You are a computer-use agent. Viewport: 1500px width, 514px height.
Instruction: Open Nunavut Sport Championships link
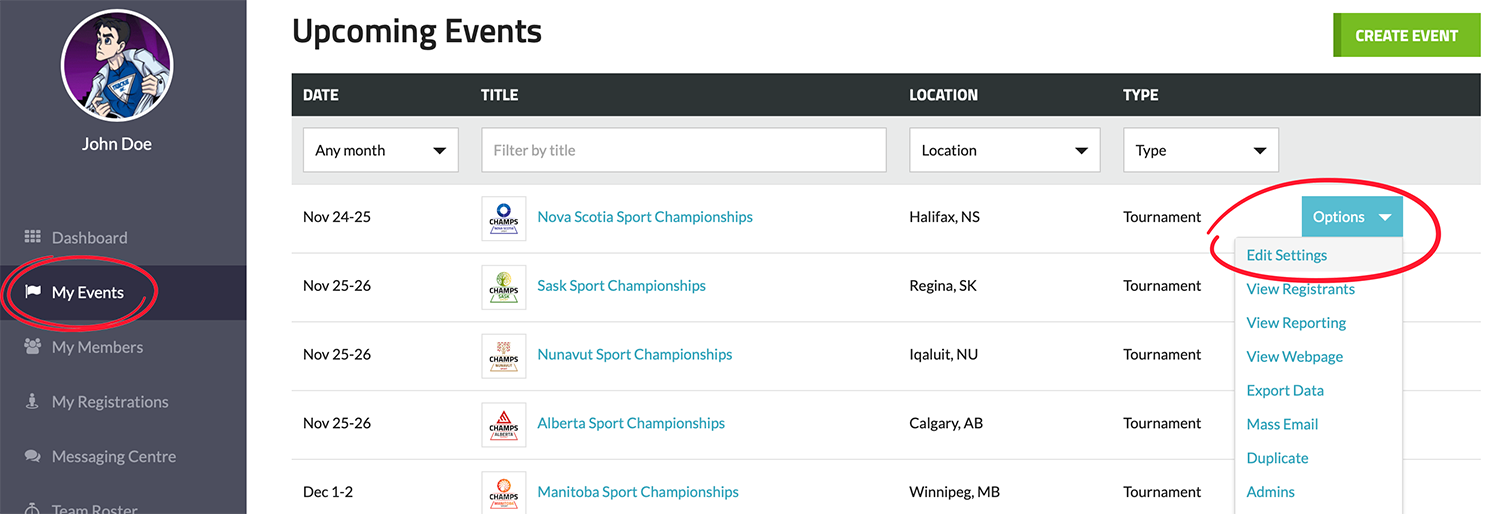[634, 355]
